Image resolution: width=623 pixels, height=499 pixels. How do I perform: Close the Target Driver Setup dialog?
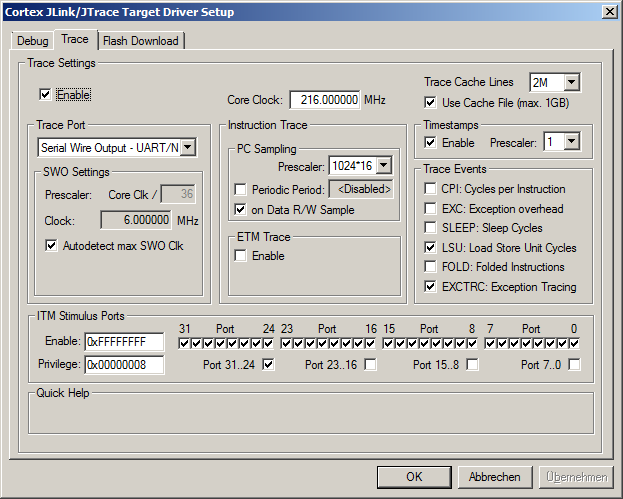[x=610, y=12]
